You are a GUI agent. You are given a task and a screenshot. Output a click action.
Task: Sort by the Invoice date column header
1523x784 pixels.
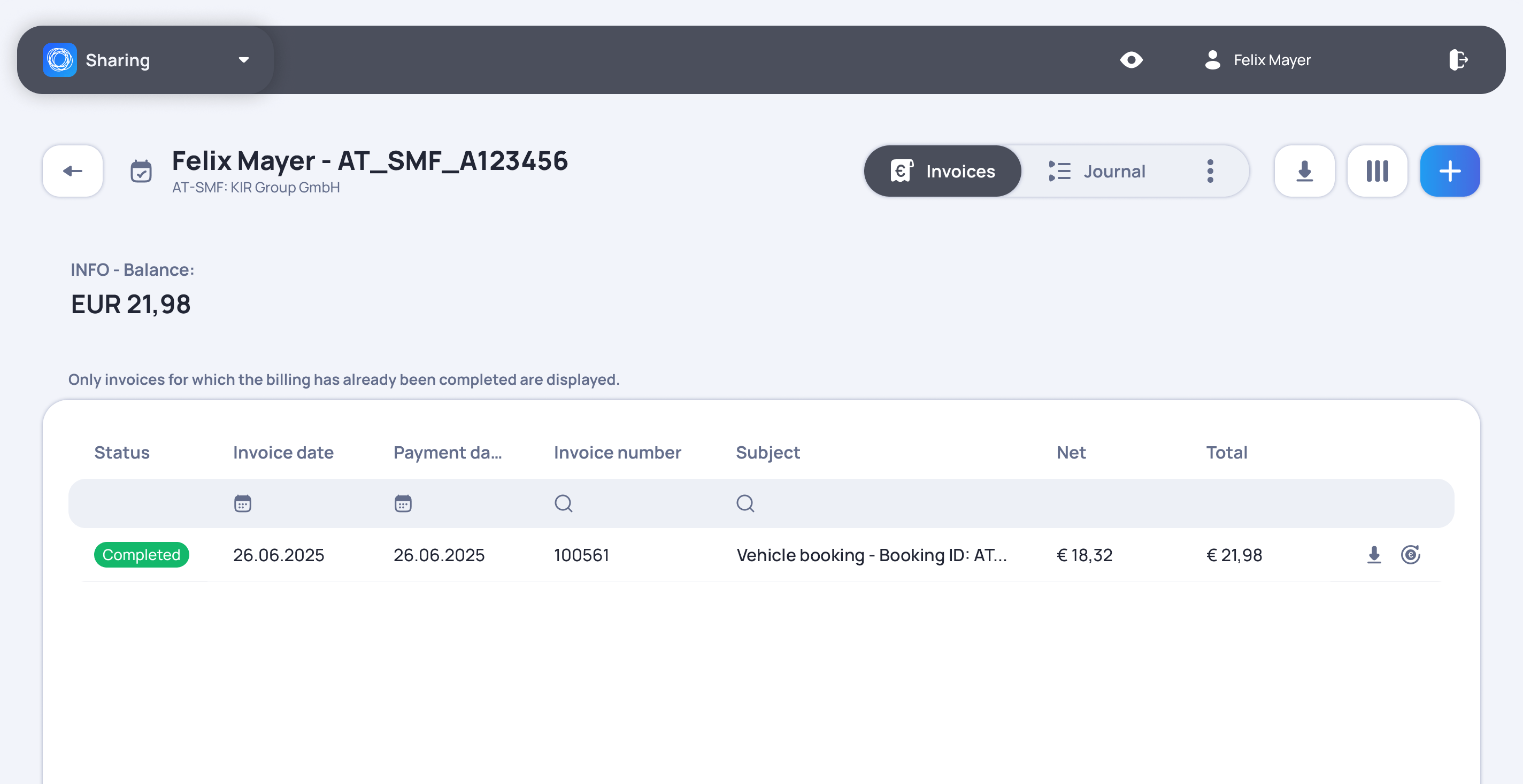tap(283, 453)
